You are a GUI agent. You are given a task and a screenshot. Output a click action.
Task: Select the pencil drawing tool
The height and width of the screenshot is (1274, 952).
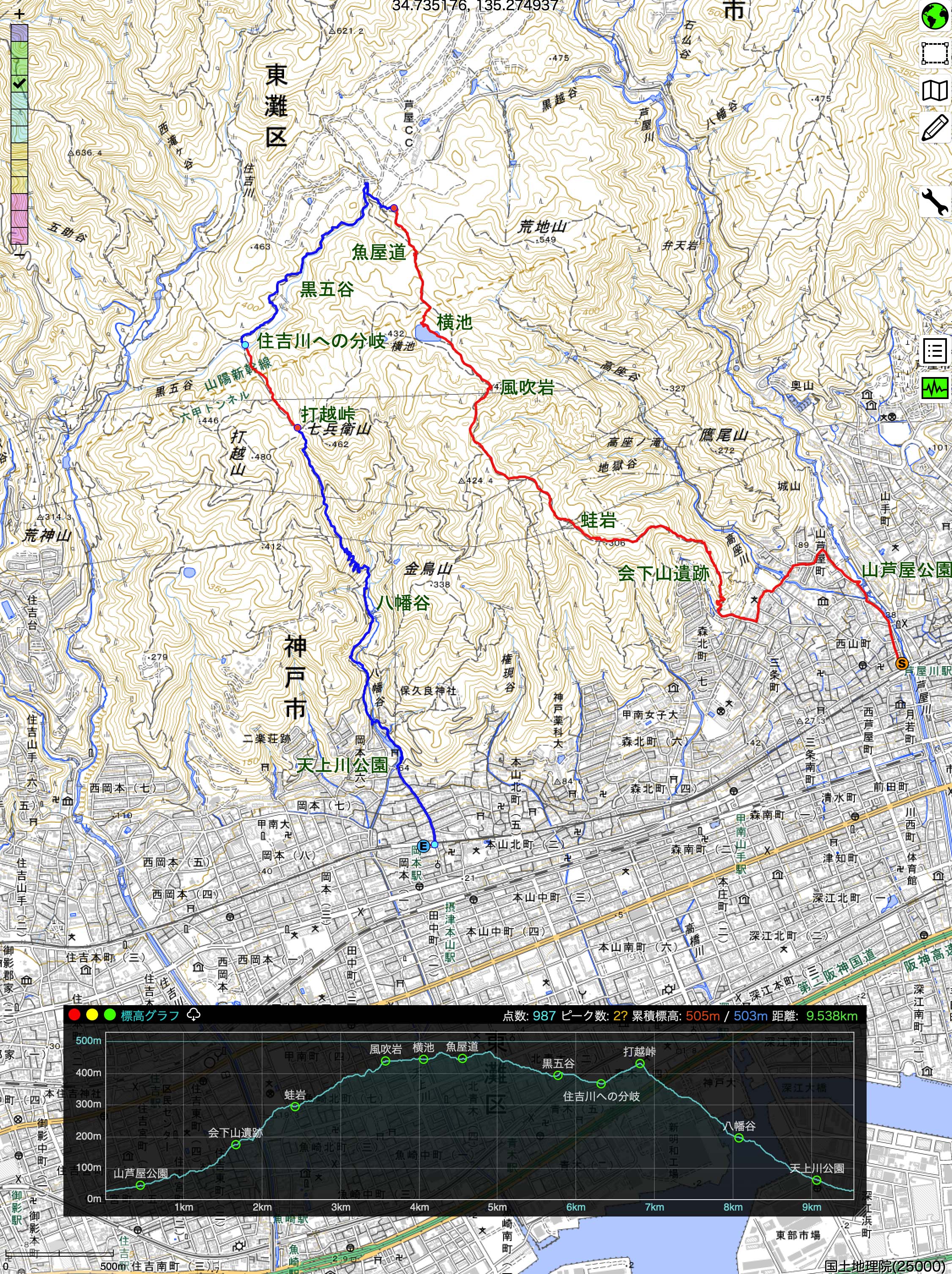tap(935, 128)
